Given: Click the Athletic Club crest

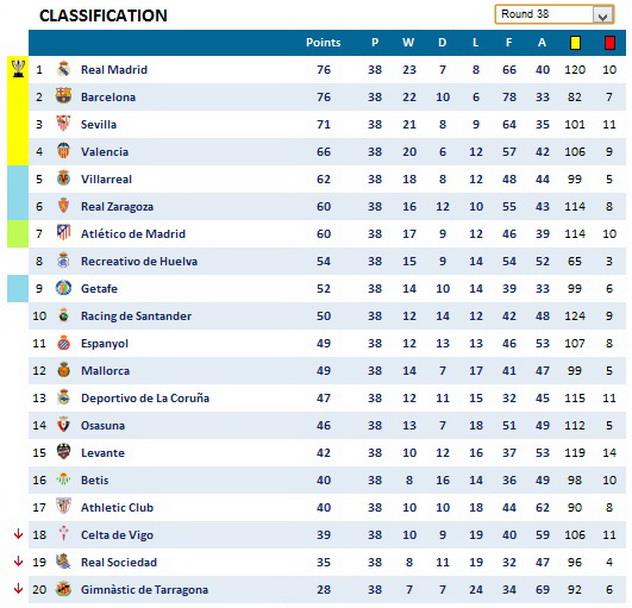Looking at the screenshot, I should 63,507.
